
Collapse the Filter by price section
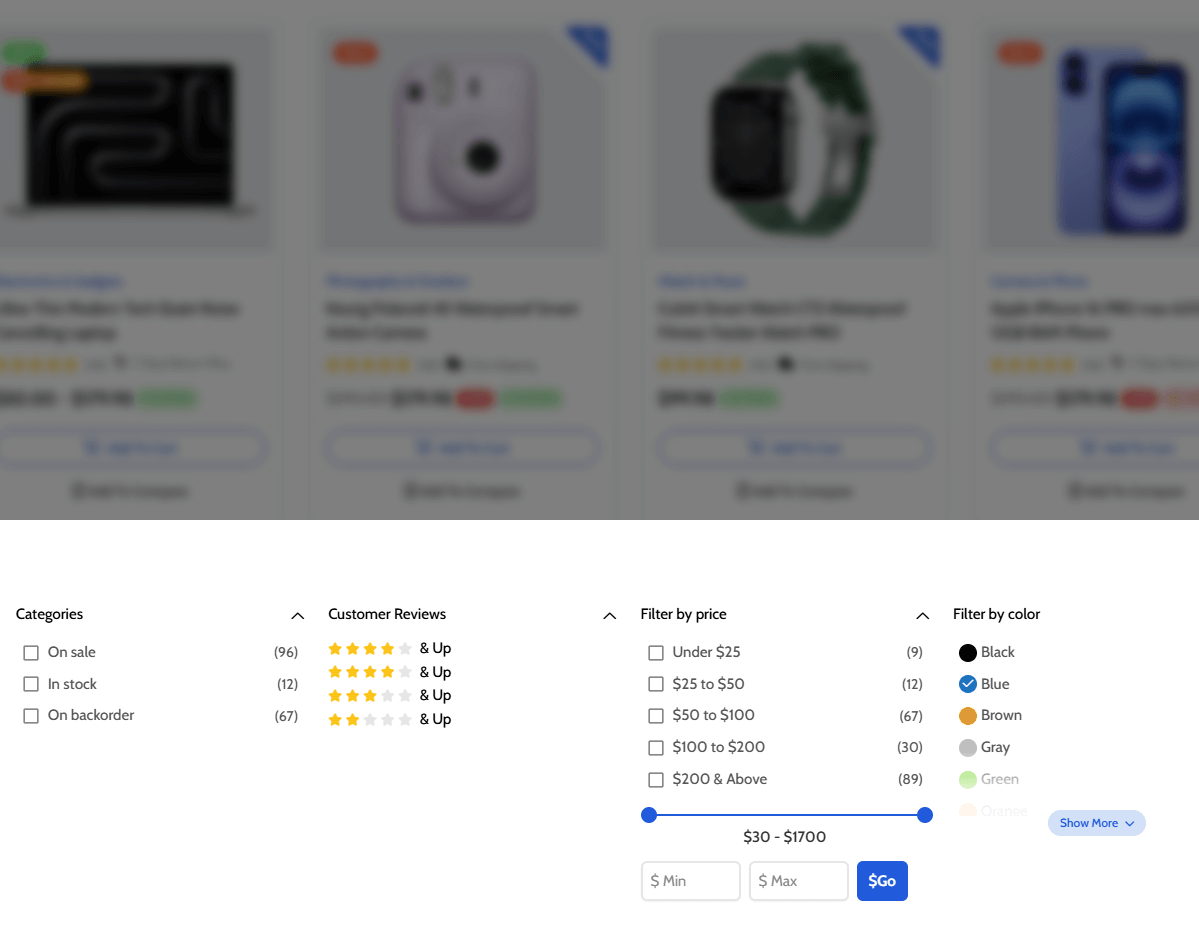point(922,615)
